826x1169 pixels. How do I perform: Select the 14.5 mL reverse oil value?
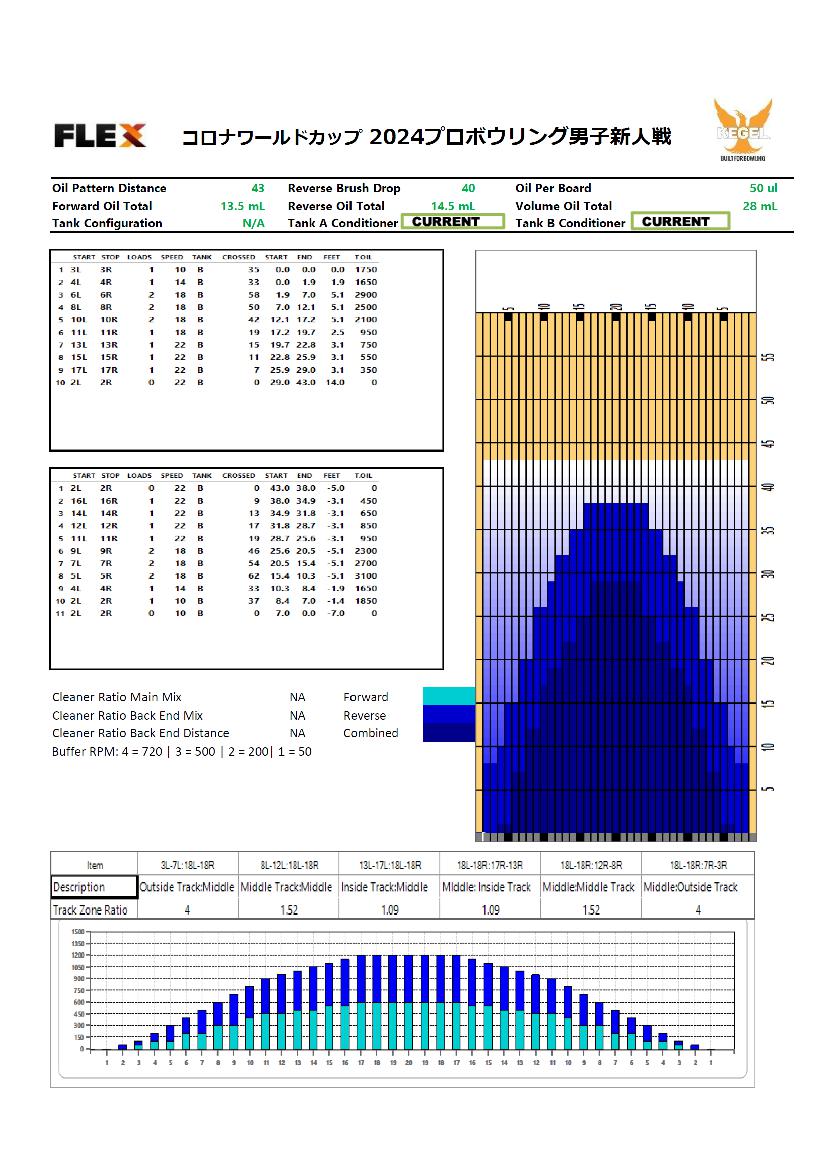point(453,206)
